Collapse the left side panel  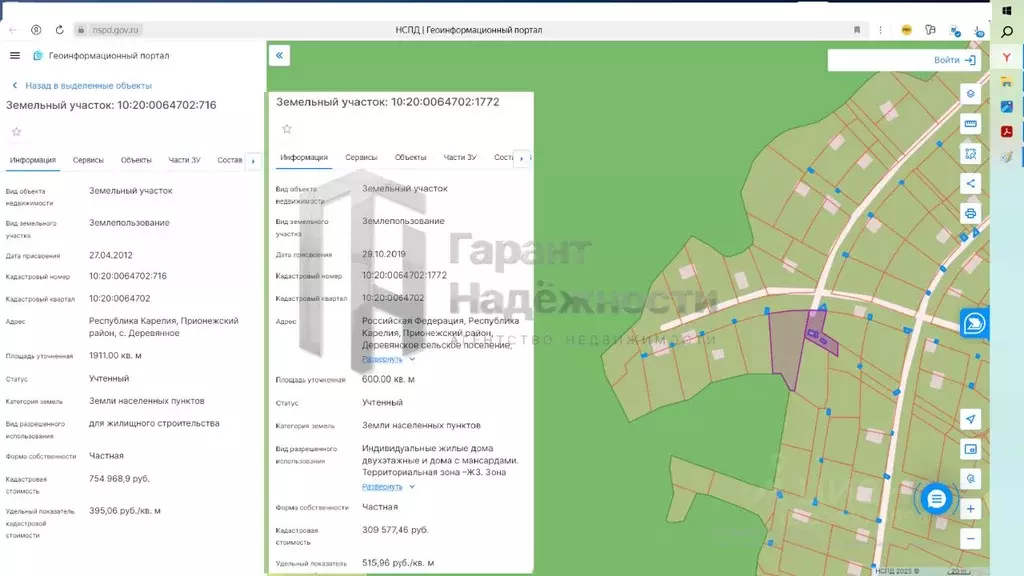(280, 56)
